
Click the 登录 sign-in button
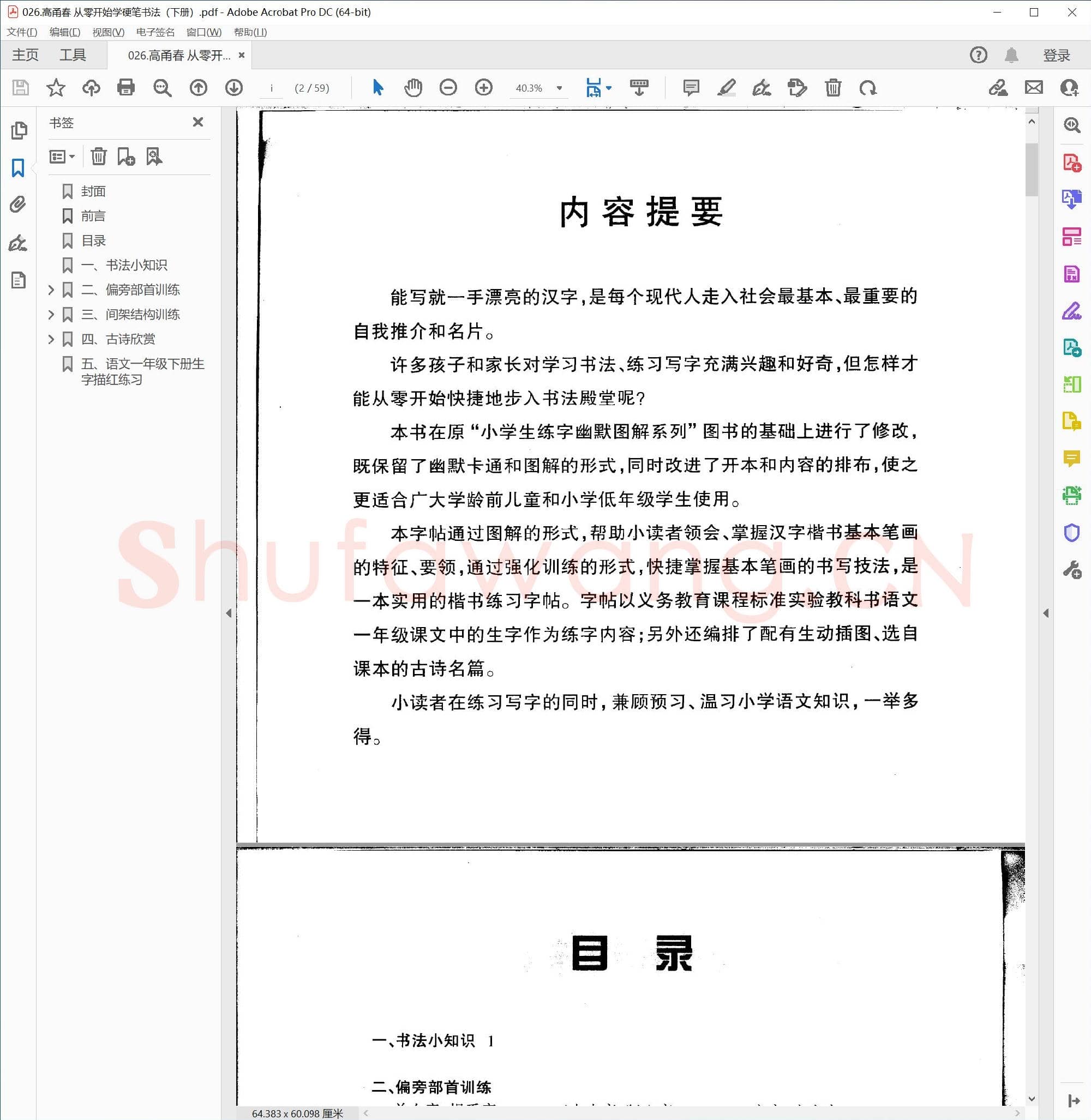[x=1057, y=55]
